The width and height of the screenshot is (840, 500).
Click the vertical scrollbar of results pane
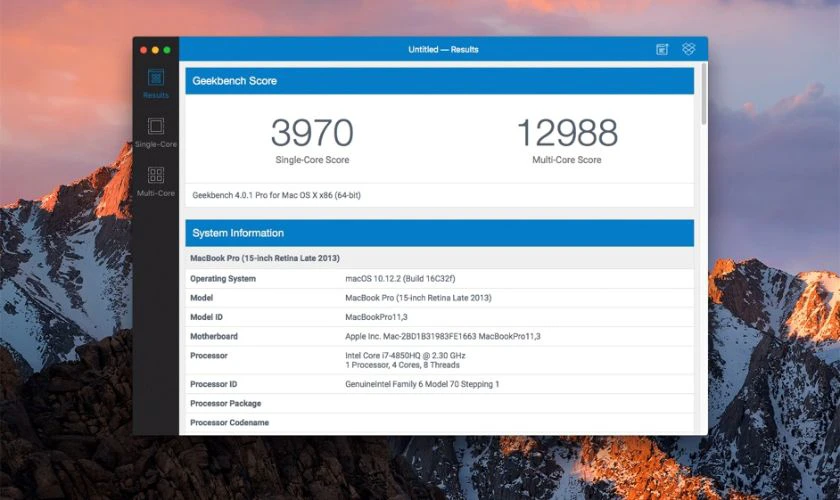(703, 95)
